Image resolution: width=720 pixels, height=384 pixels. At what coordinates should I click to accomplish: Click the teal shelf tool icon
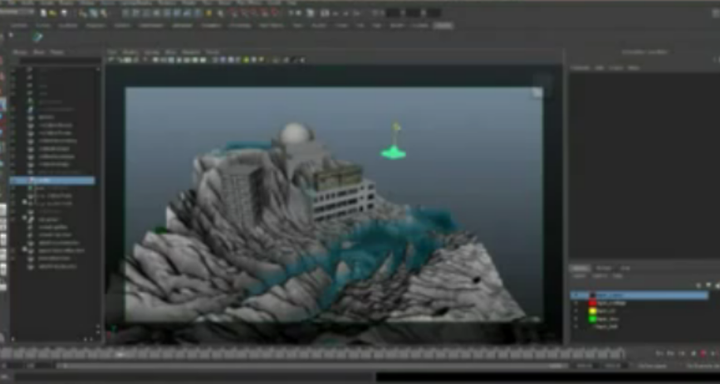(37, 37)
